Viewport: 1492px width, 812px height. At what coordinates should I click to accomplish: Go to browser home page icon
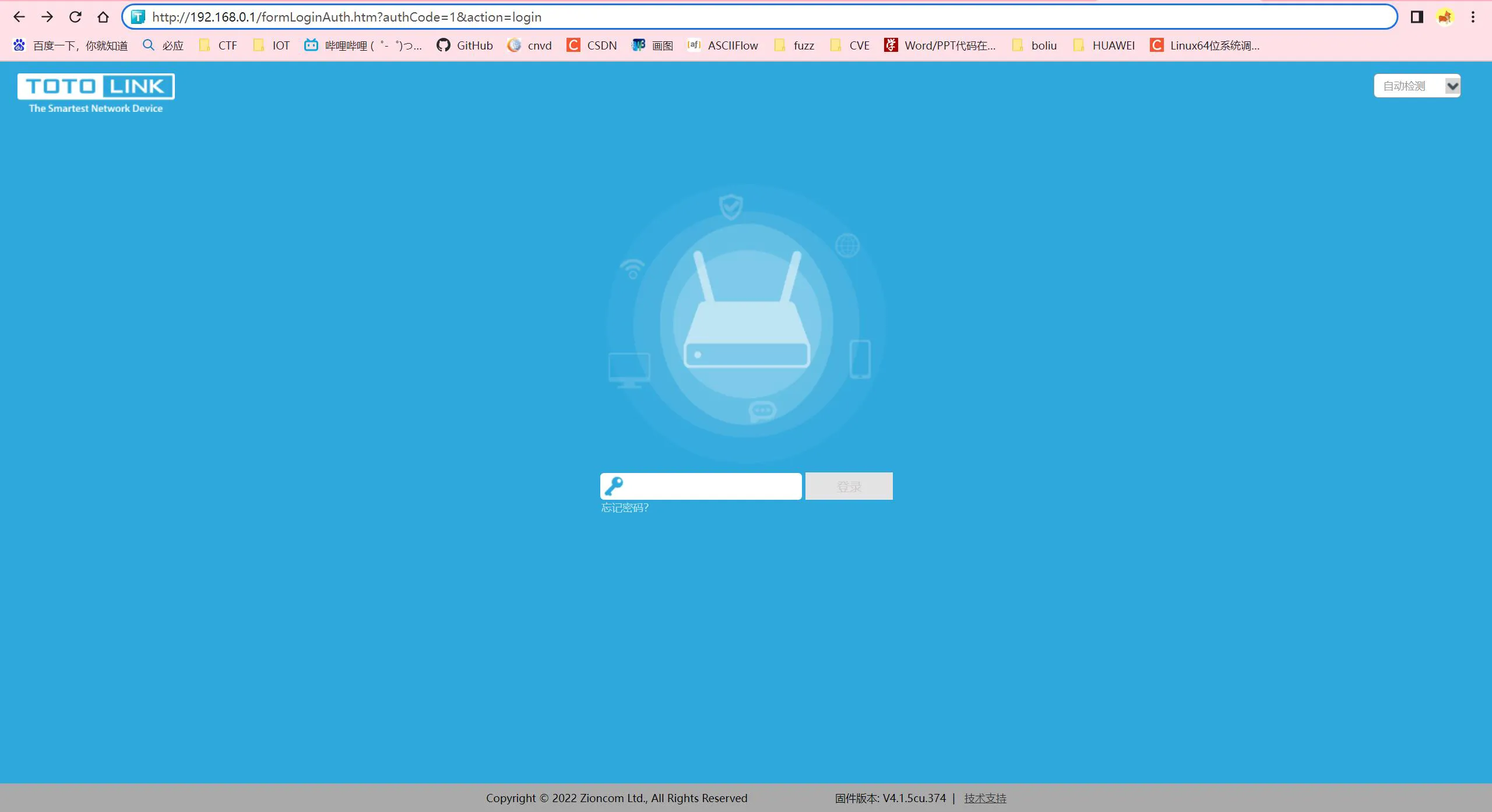click(103, 17)
